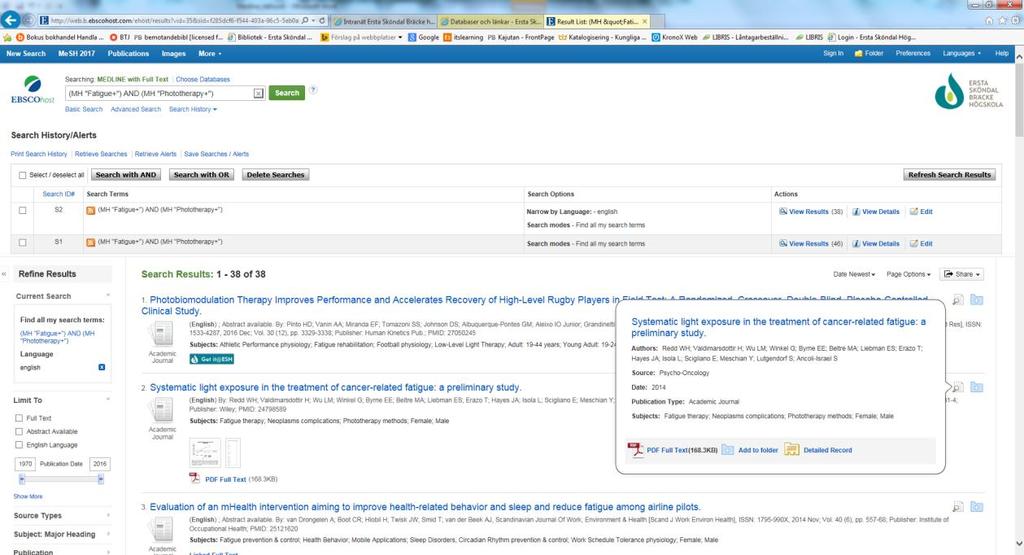1024x555 pixels.
Task: Open the Choose Databases link
Action: 202,79
